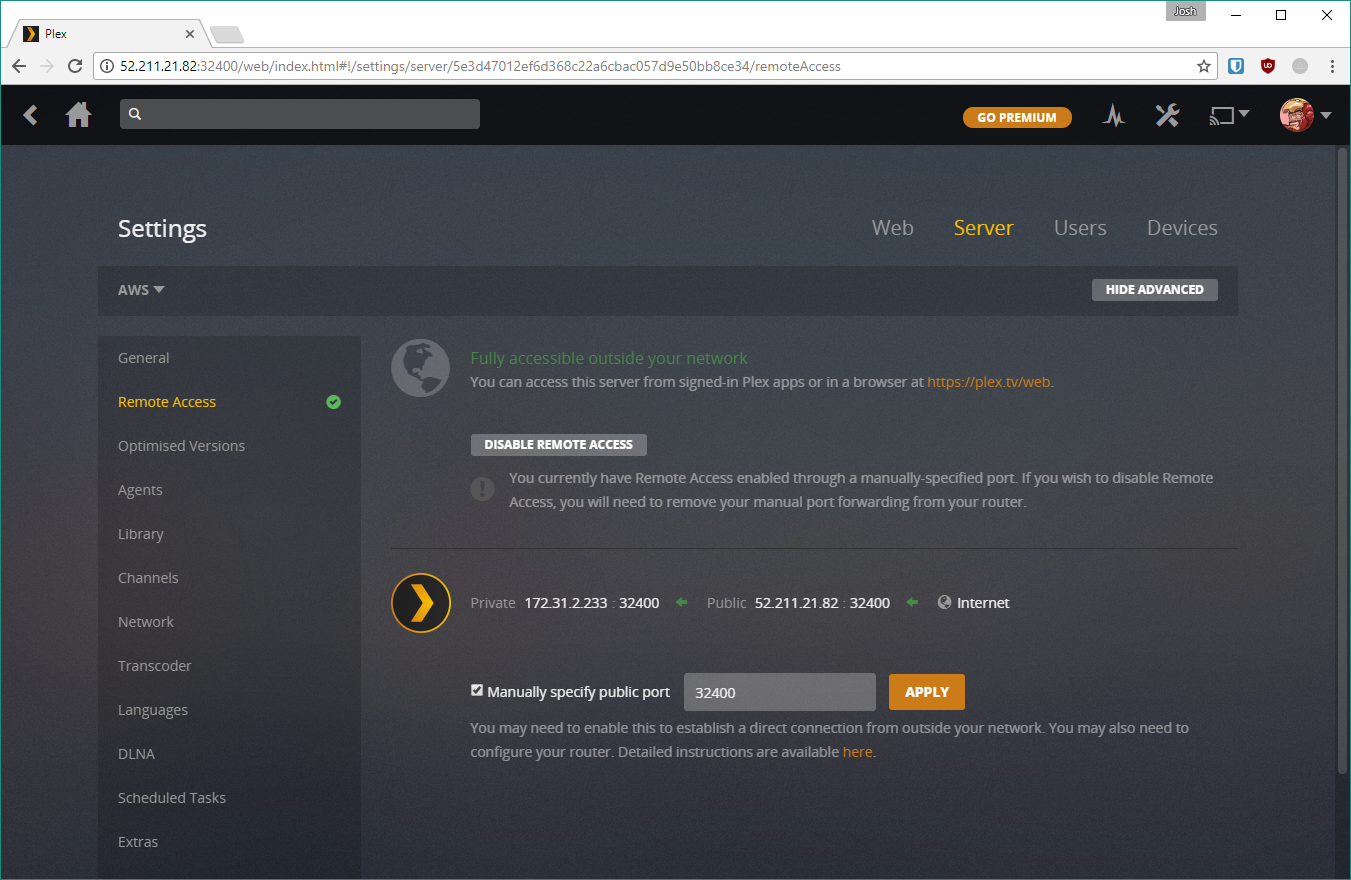Reload the page in the browser
This screenshot has width=1351, height=880.
point(75,66)
